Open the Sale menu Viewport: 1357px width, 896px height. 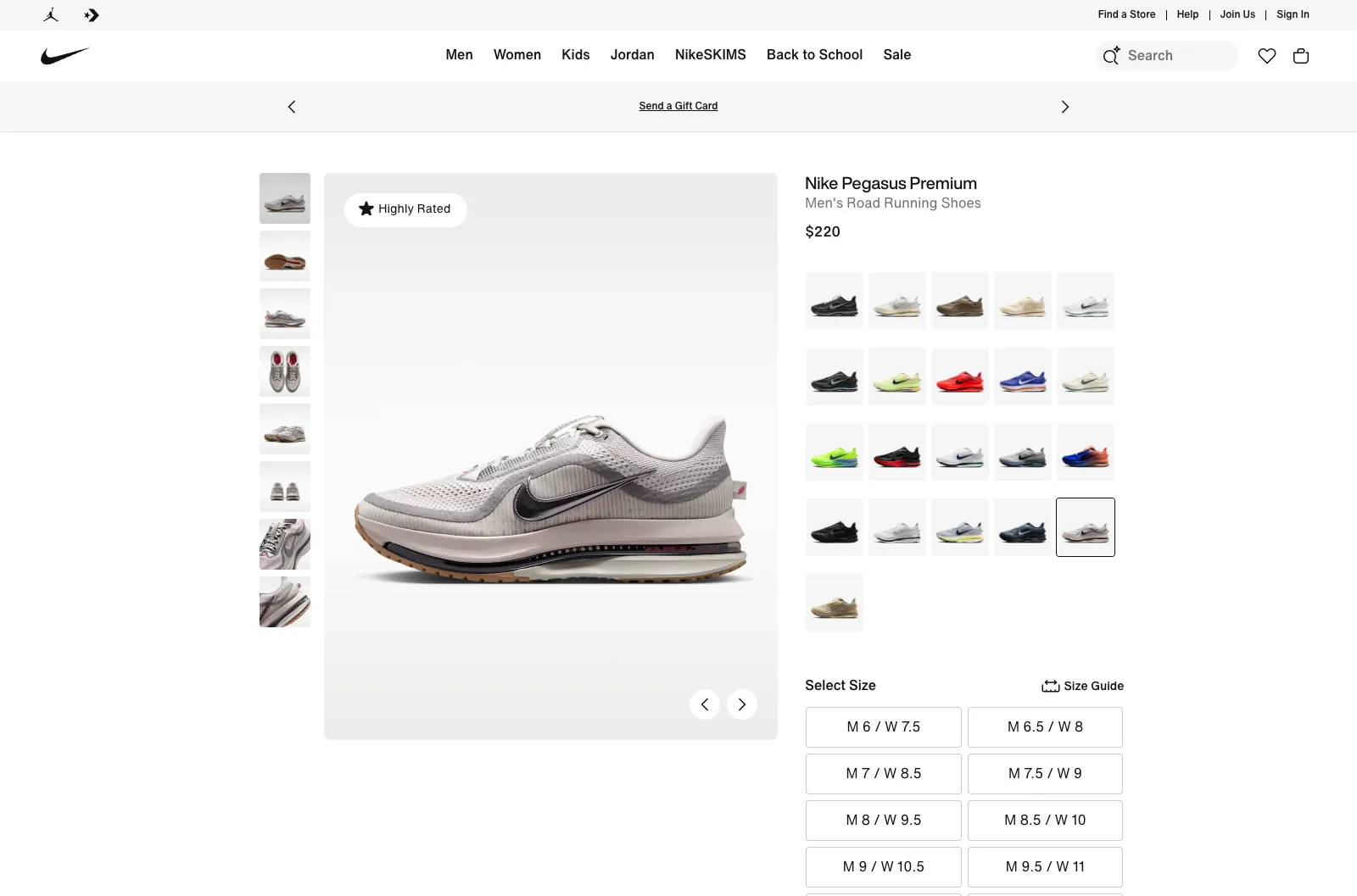coord(896,55)
